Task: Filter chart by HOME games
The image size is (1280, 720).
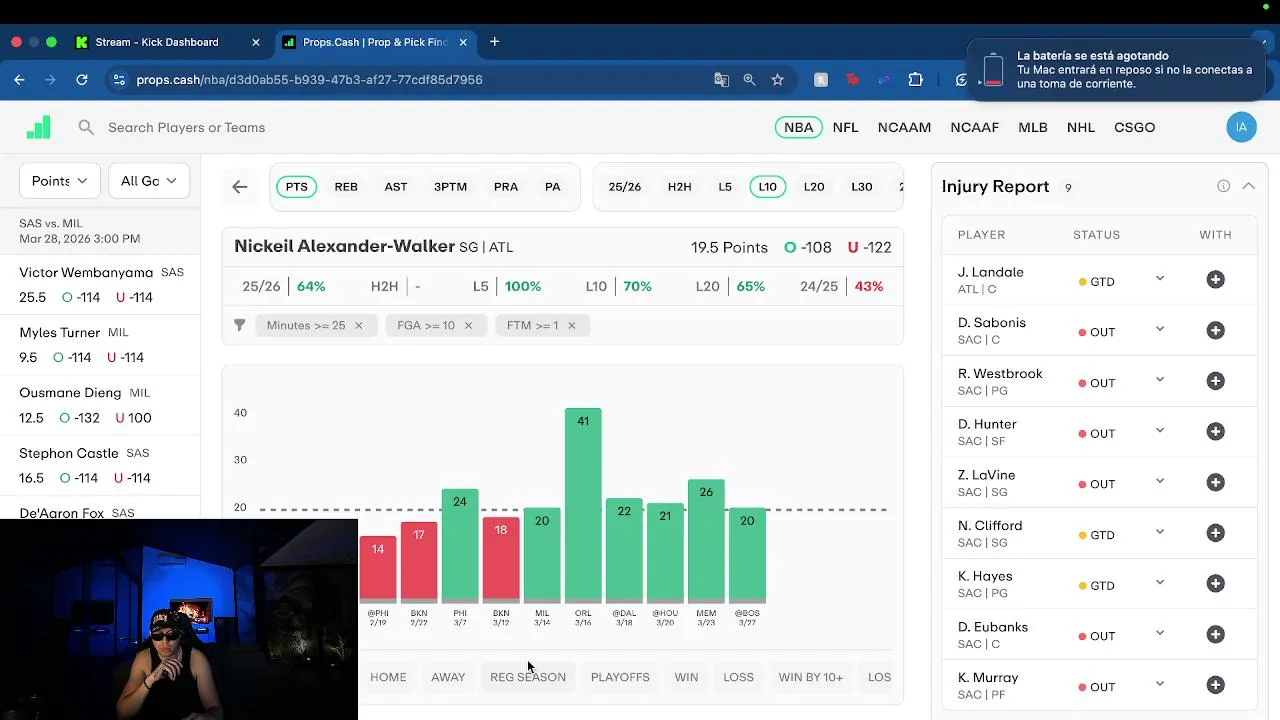Action: 388,677
